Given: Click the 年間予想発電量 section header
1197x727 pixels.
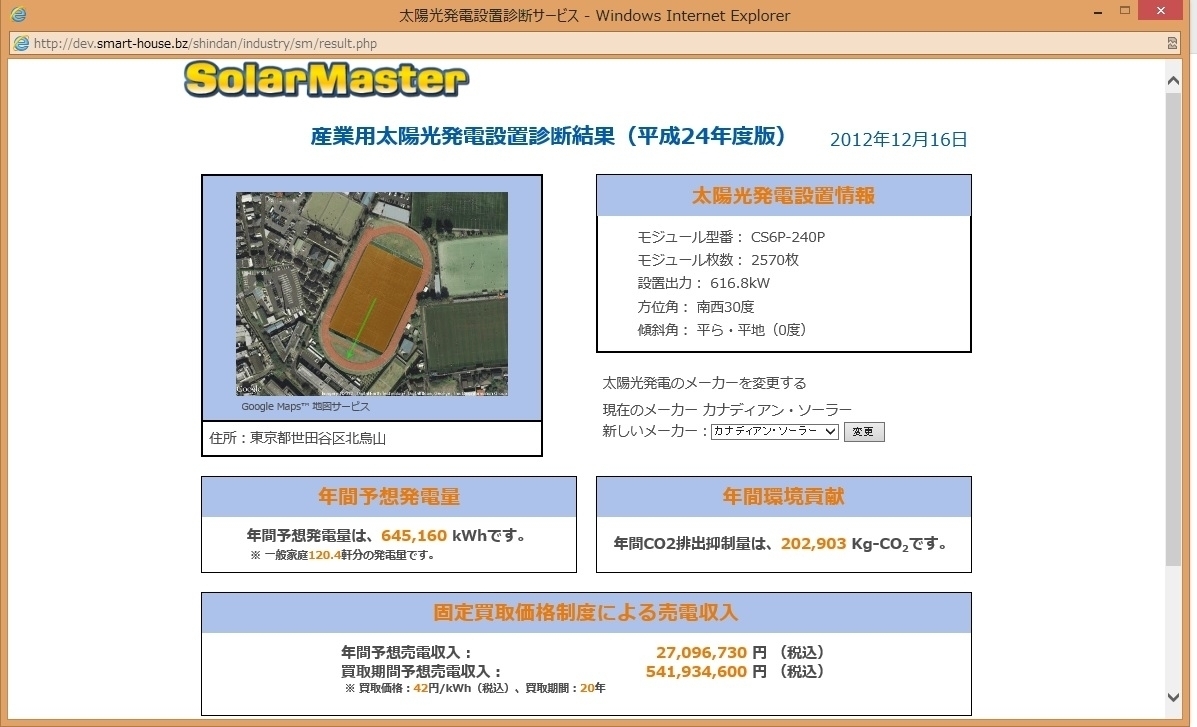Looking at the screenshot, I should [x=388, y=497].
